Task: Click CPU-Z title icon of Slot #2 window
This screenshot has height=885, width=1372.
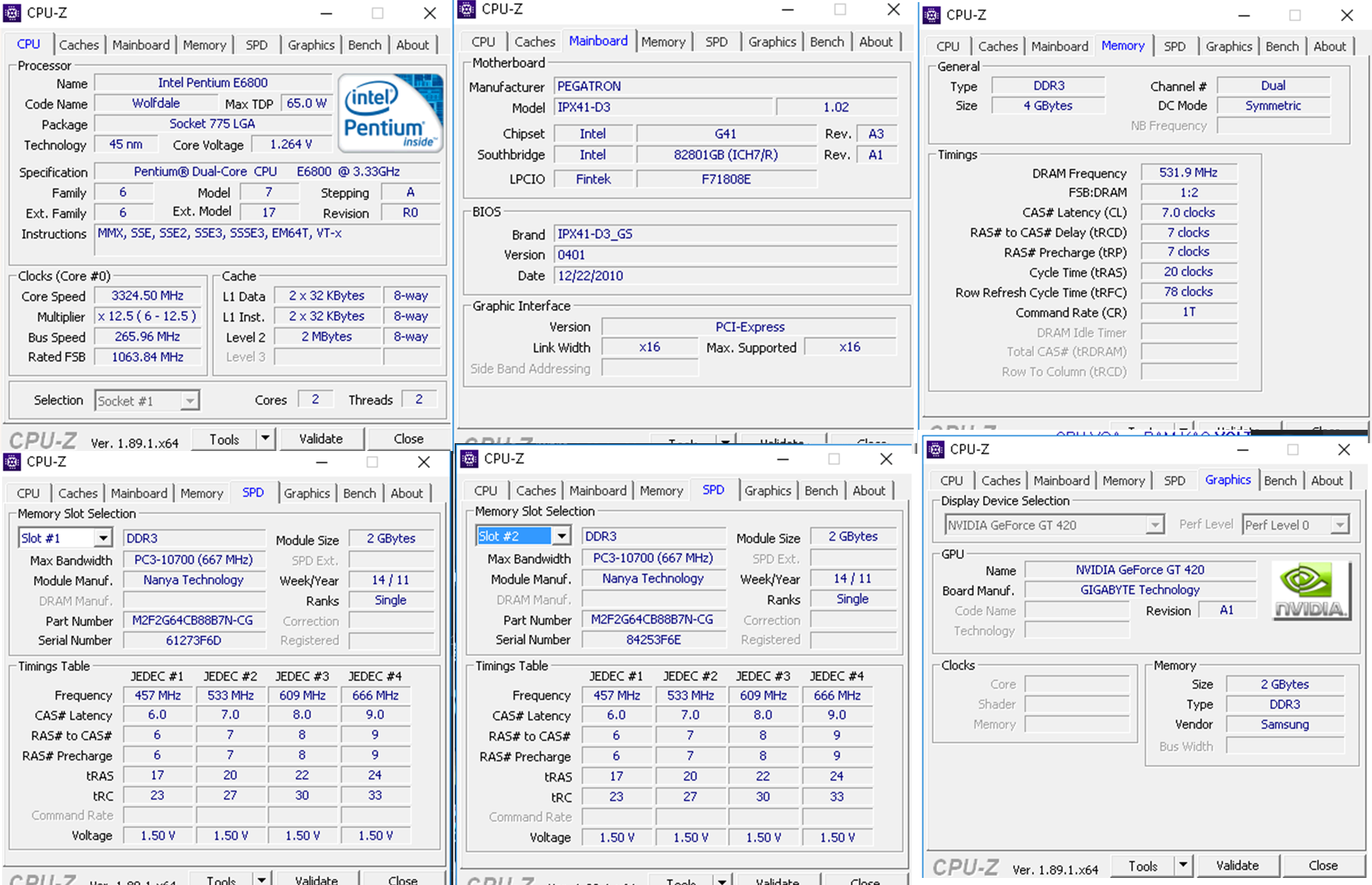Action: pos(469,459)
